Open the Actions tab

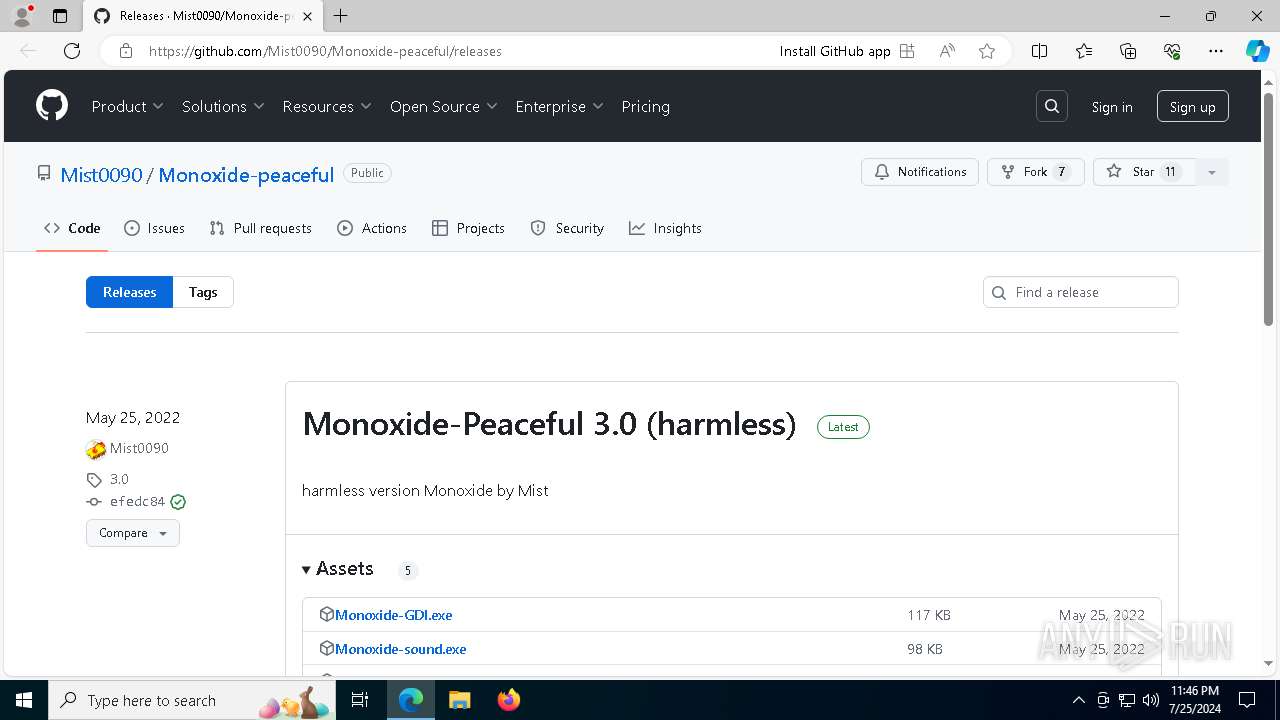click(x=372, y=228)
